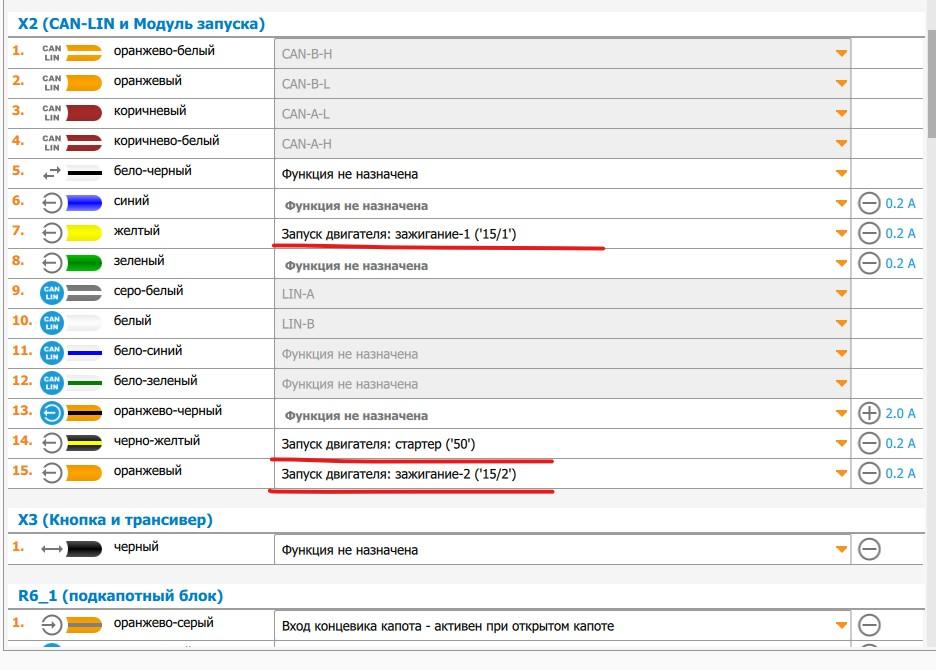Click the blue output icon for оранжево-черный wire

(51, 413)
